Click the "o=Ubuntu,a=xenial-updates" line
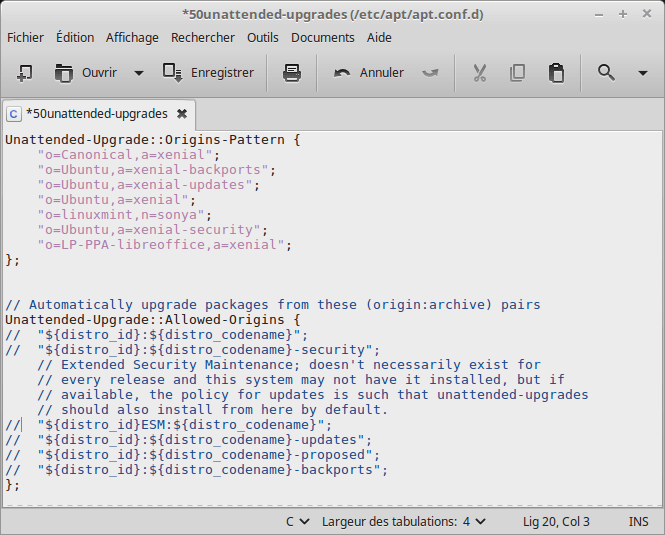This screenshot has width=665, height=535. point(148,185)
